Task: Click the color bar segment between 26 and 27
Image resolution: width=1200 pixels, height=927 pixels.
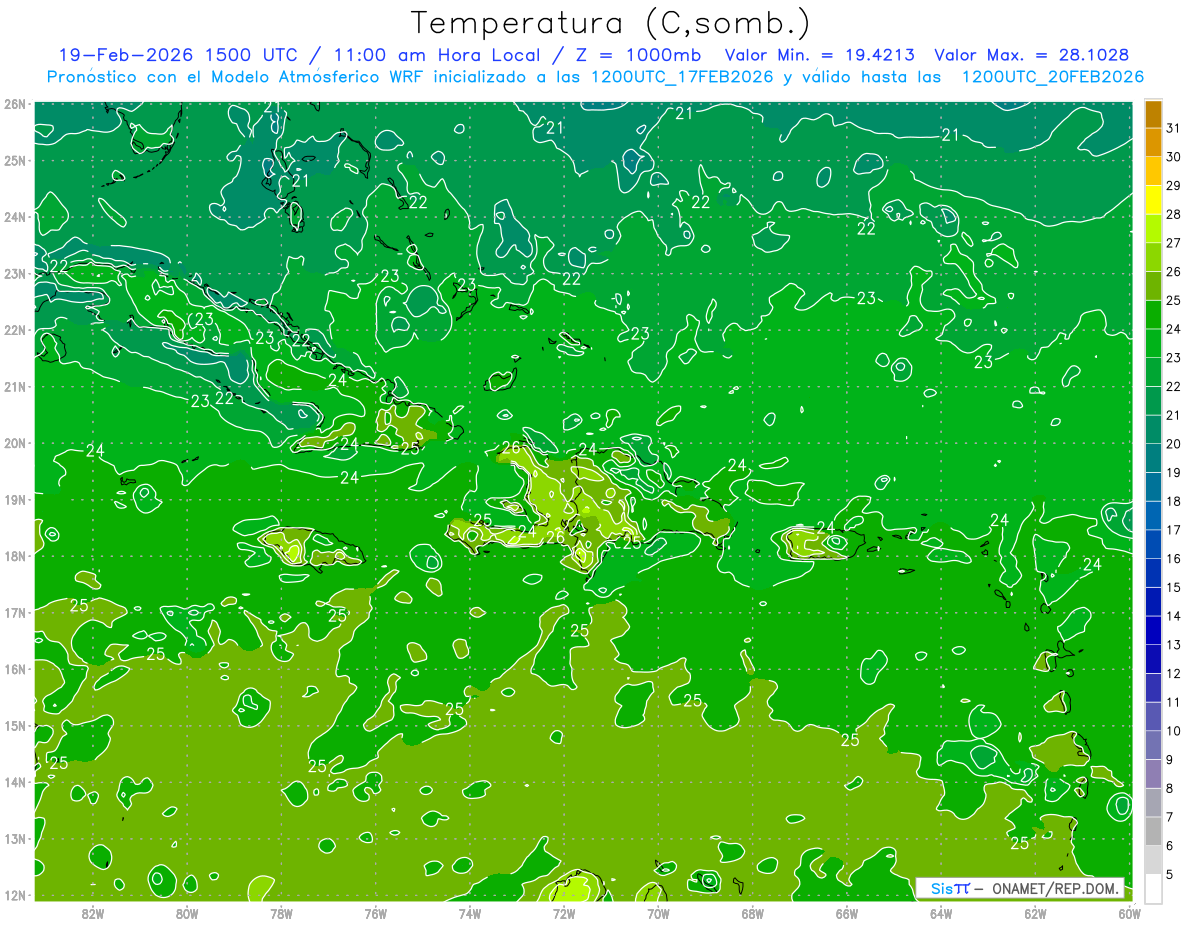Action: coord(1153,257)
